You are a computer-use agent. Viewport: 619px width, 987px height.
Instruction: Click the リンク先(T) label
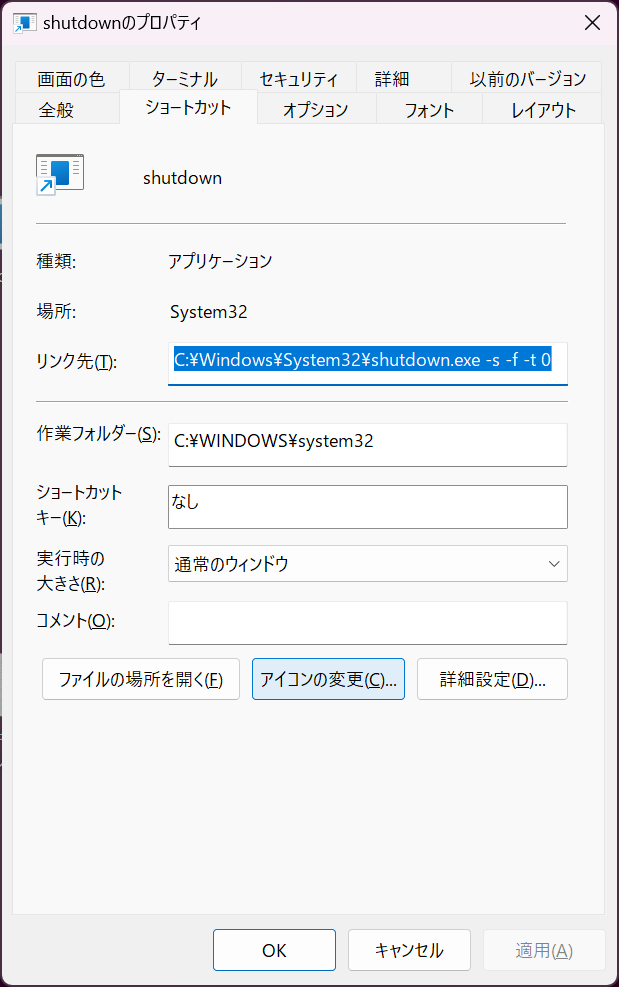(x=77, y=361)
